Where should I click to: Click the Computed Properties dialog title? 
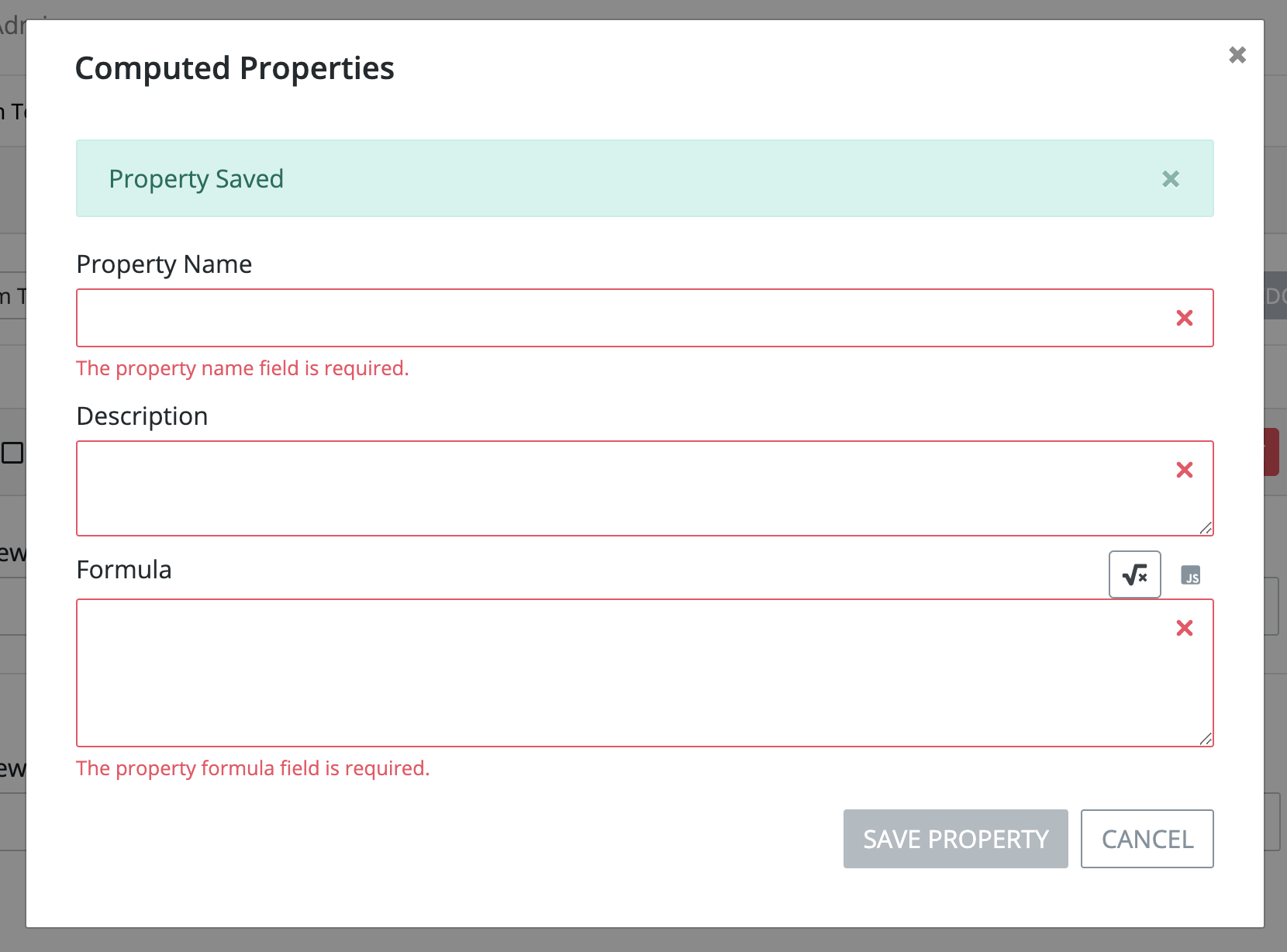point(234,68)
